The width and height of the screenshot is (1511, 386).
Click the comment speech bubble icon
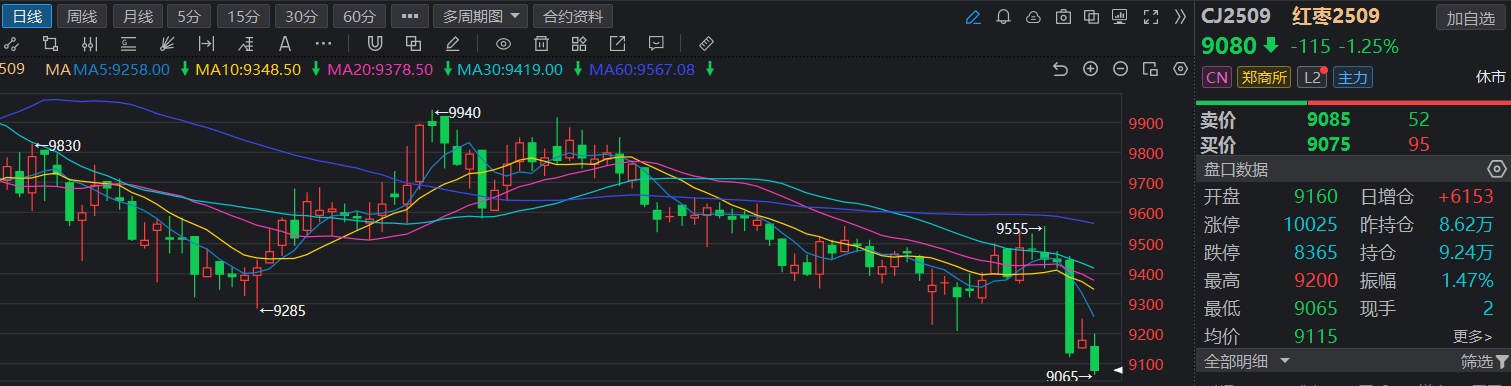click(x=656, y=43)
